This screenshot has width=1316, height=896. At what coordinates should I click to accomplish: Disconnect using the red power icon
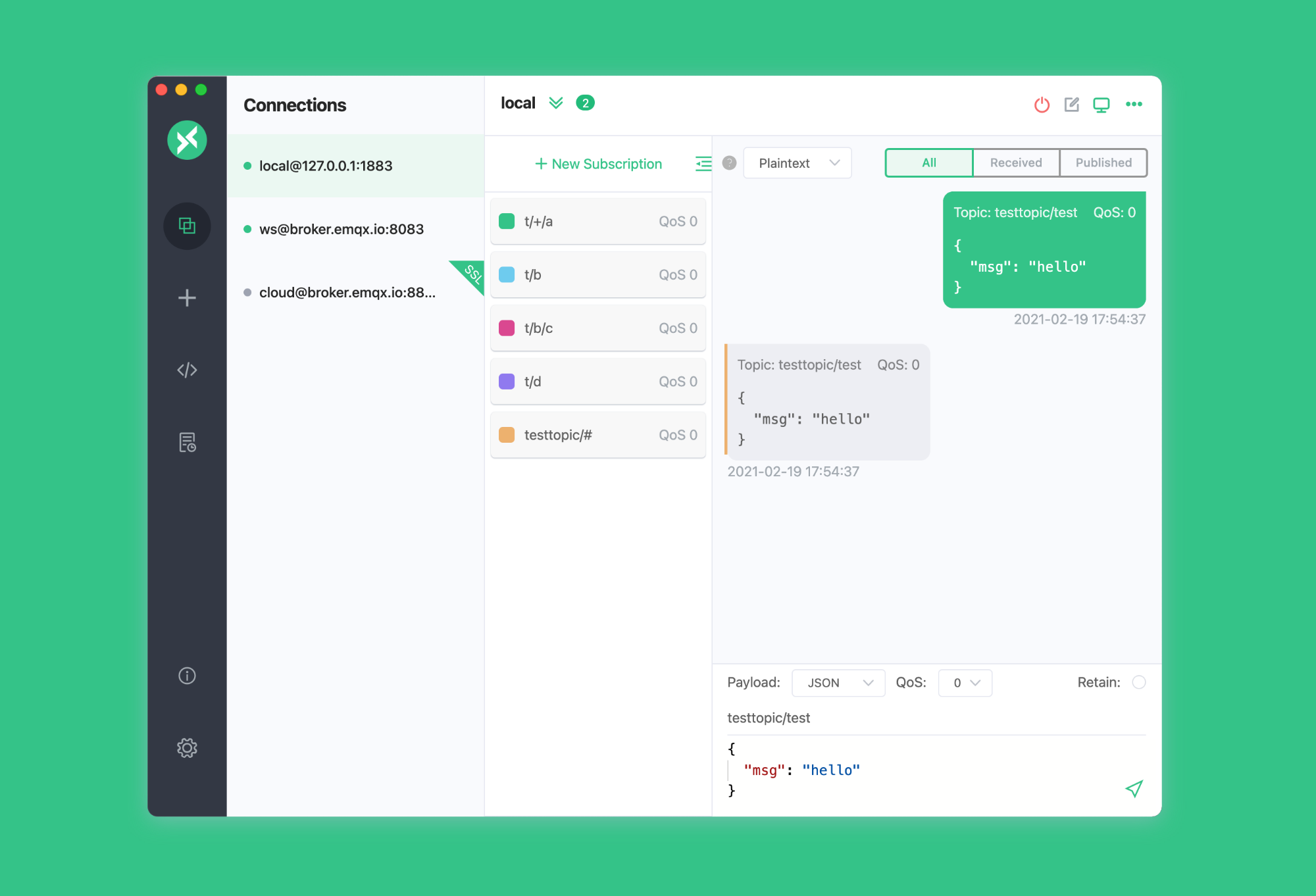click(x=1042, y=105)
